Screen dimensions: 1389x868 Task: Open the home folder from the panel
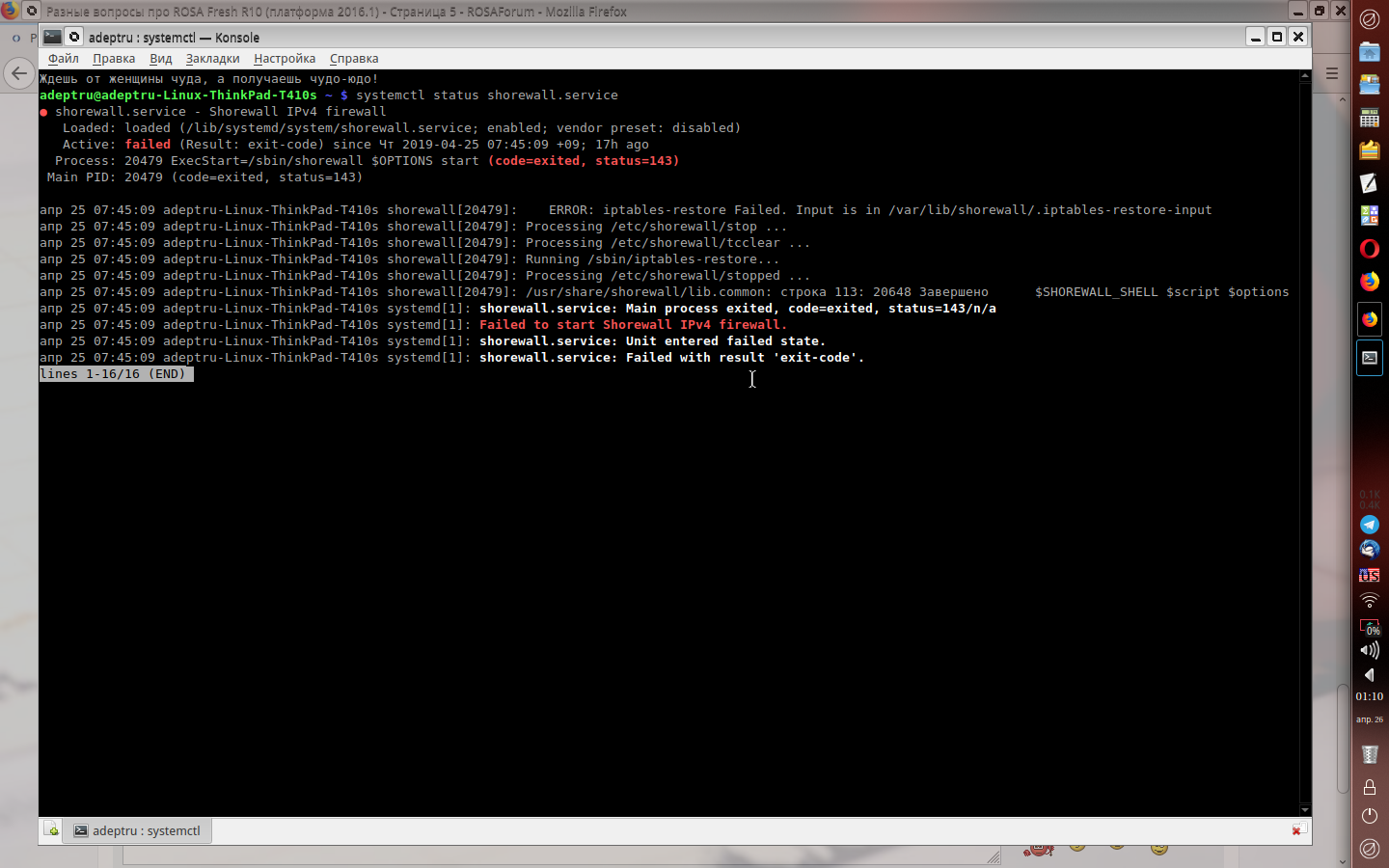(x=1370, y=51)
